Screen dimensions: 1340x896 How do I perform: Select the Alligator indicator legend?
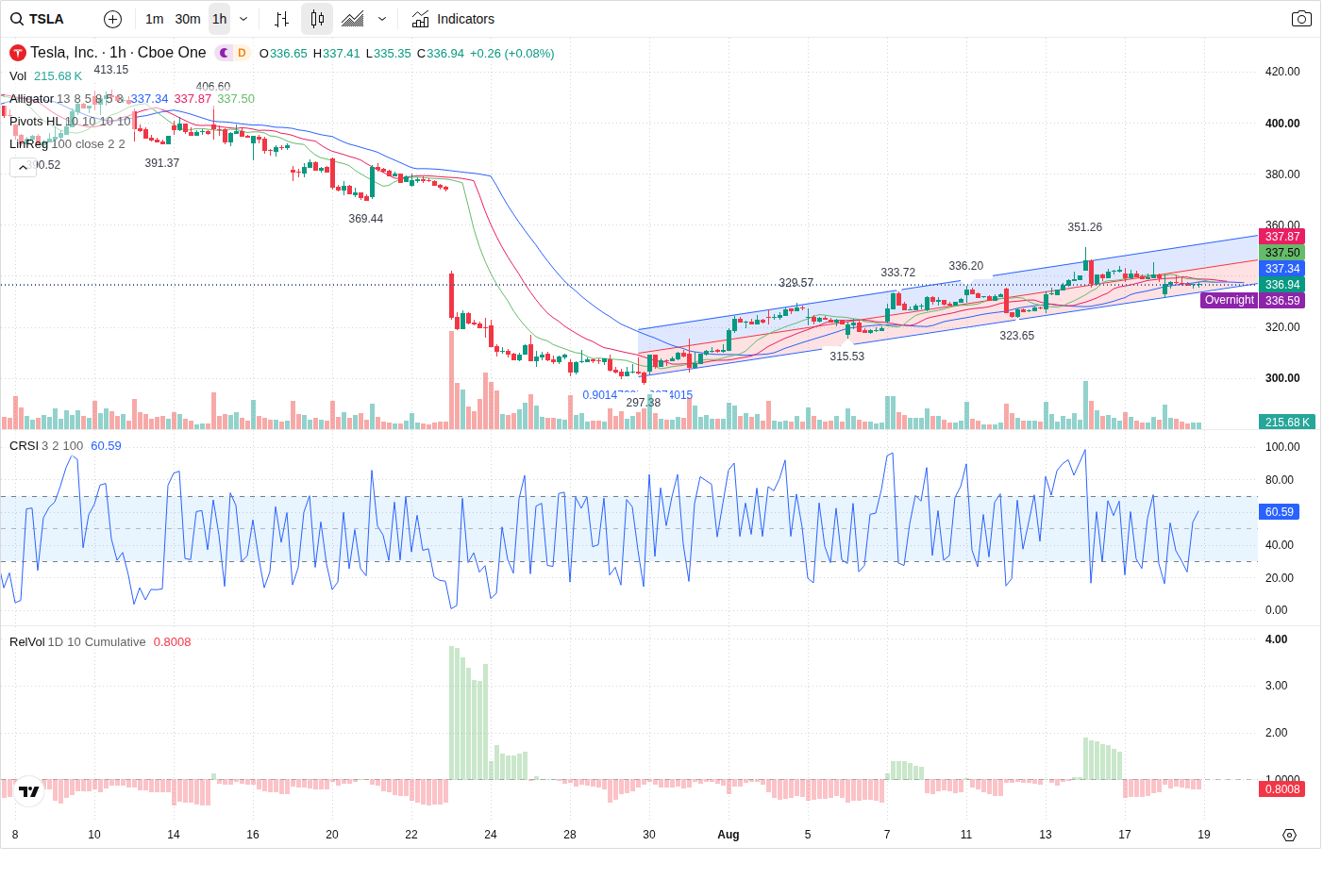[x=31, y=99]
